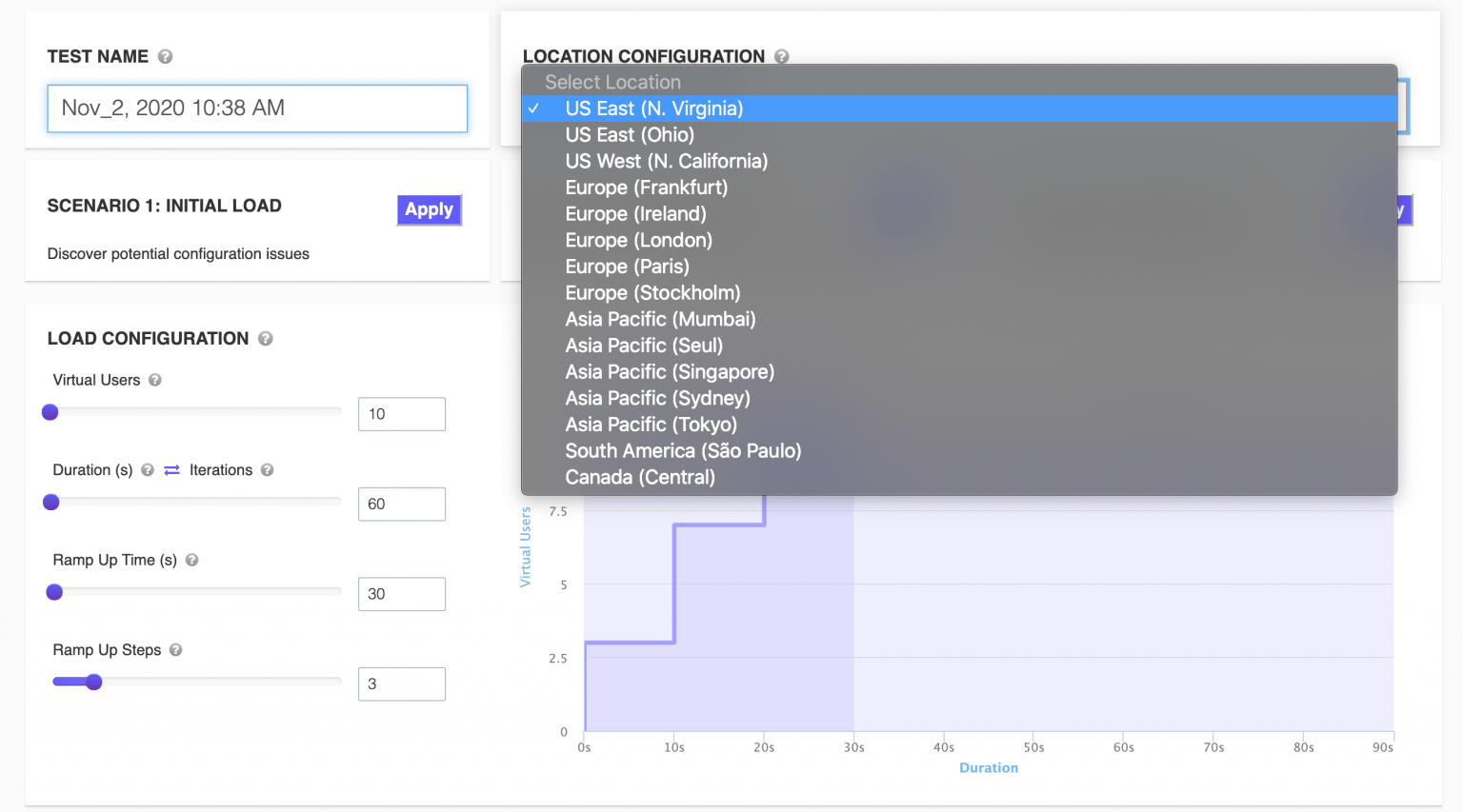Screen dimensions: 1463x812
Task: Click help icon next to Duration (s)
Action: (x=148, y=470)
